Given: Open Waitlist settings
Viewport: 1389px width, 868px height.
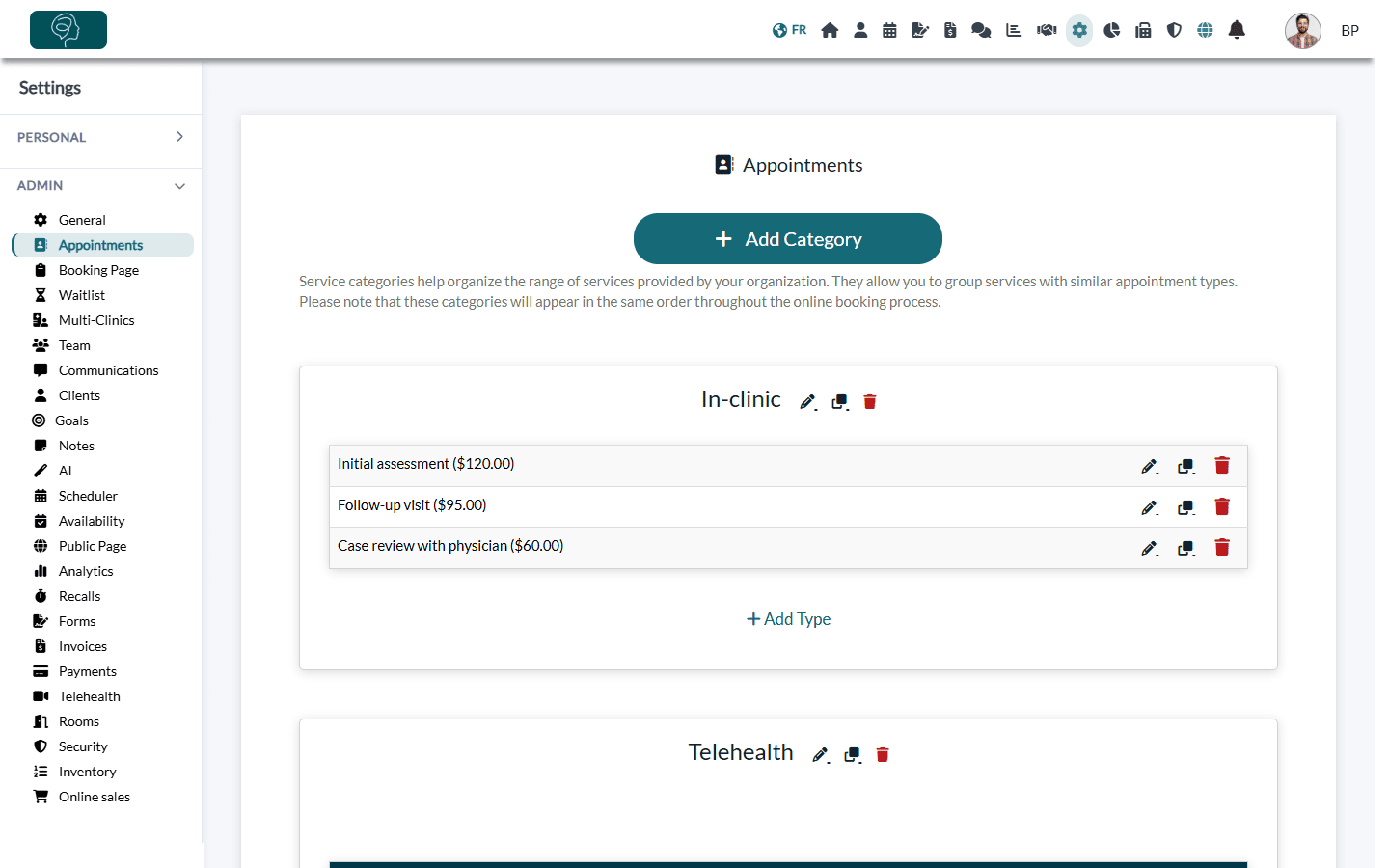Looking at the screenshot, I should coord(82,295).
